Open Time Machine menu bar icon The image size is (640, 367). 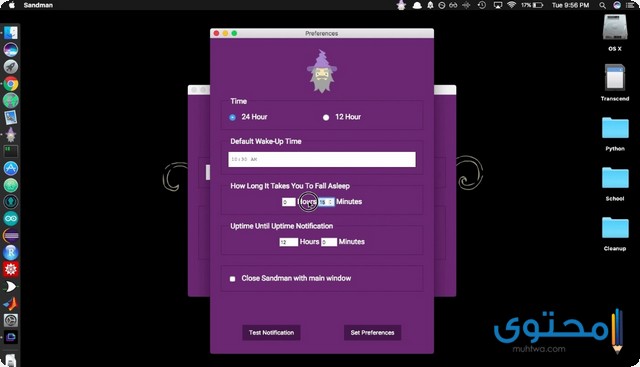[482, 5]
